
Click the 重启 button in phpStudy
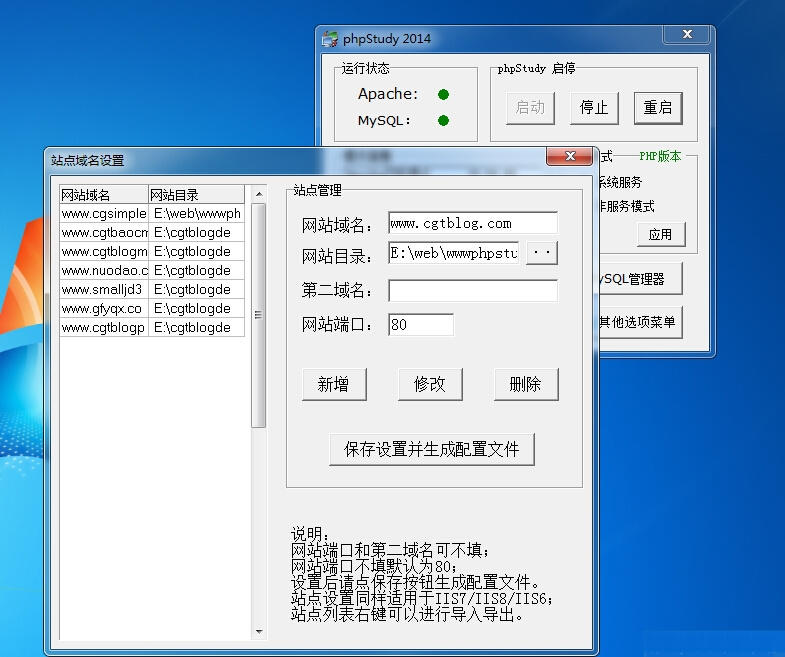(658, 108)
